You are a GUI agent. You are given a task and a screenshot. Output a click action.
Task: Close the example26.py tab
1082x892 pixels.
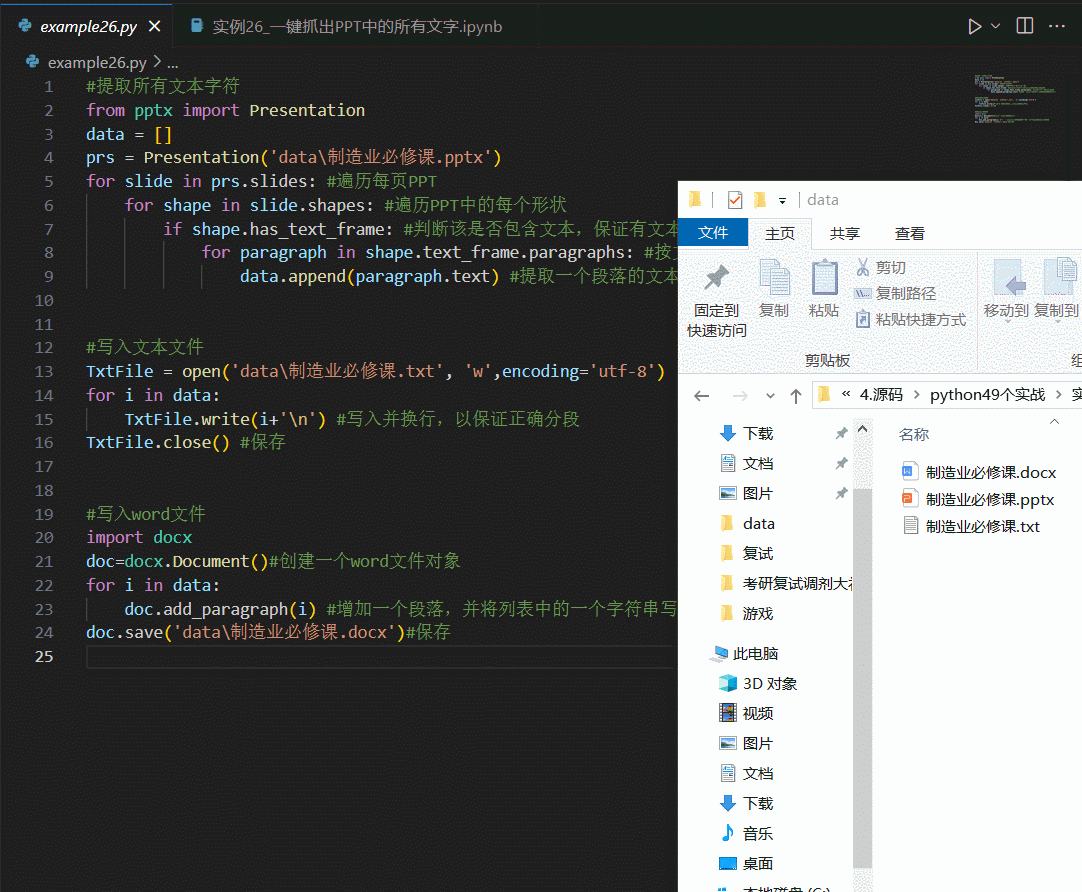click(x=155, y=26)
